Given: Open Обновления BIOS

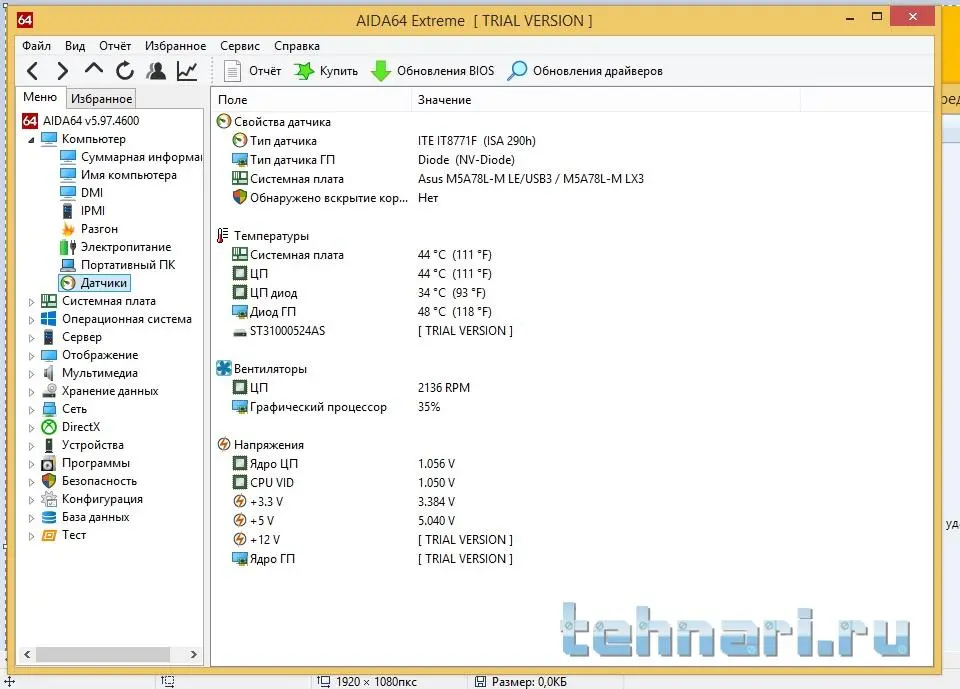Looking at the screenshot, I should tap(432, 71).
